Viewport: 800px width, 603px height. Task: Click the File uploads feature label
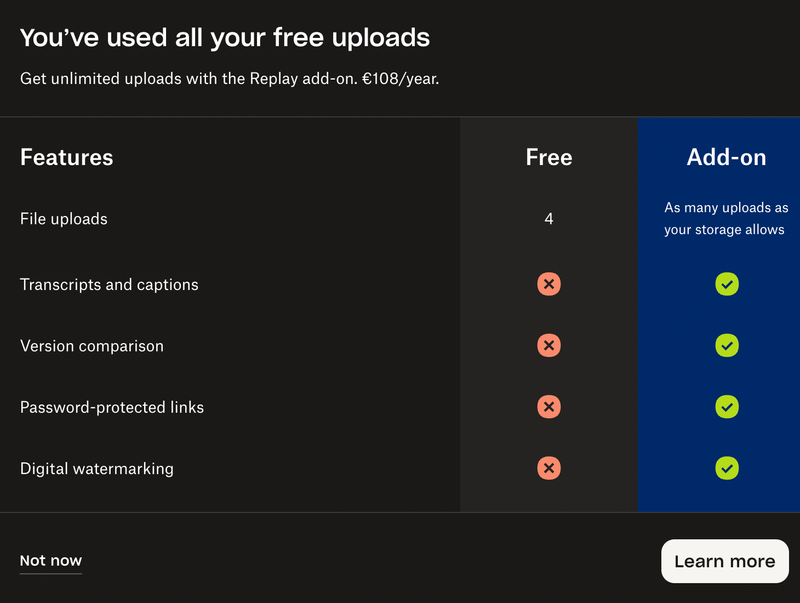[x=64, y=219]
